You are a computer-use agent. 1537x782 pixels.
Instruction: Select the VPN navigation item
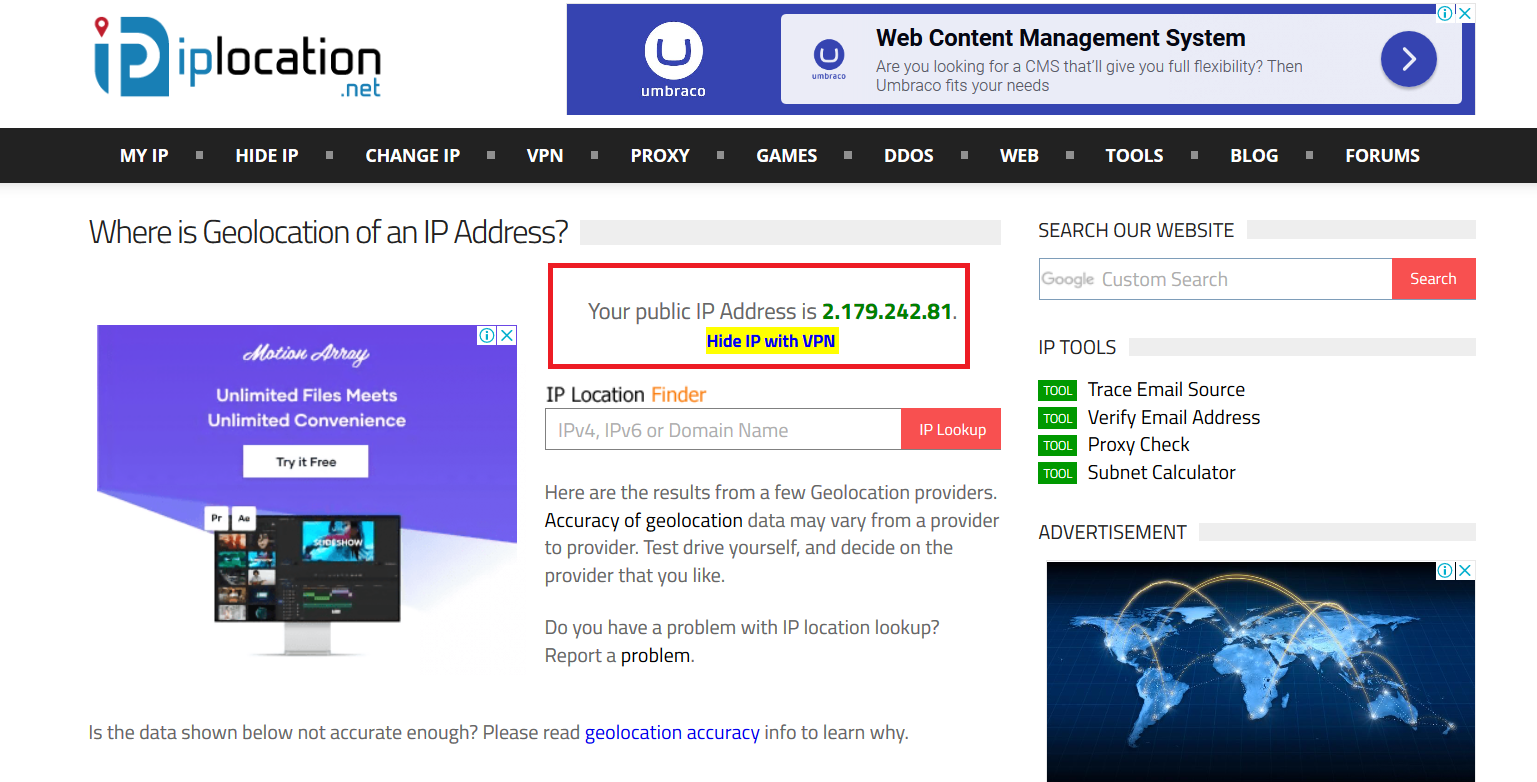coord(545,155)
